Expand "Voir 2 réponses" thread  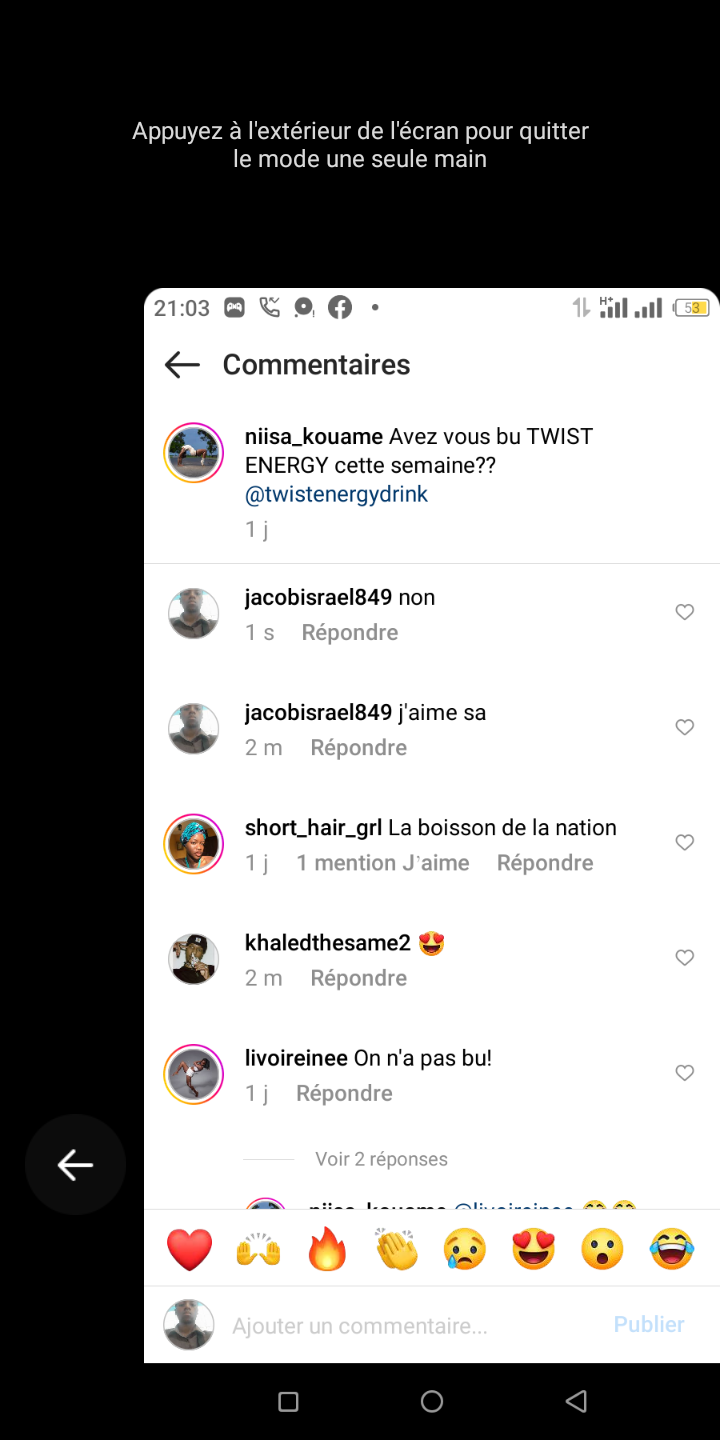[x=381, y=1159]
